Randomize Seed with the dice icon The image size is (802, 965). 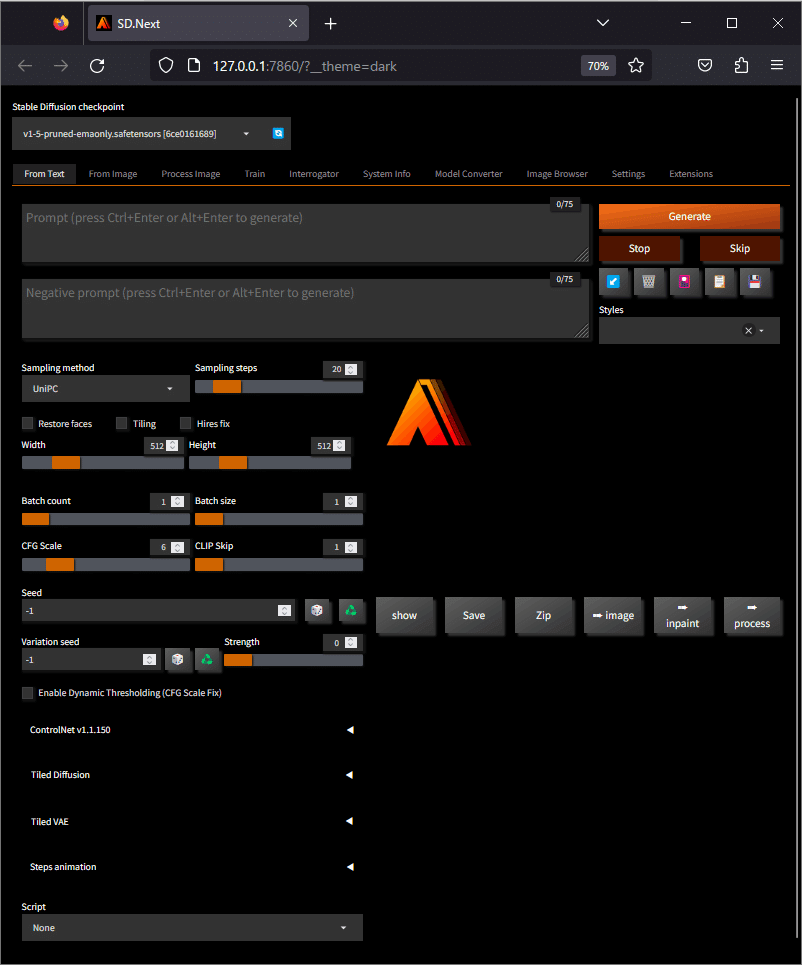317,610
